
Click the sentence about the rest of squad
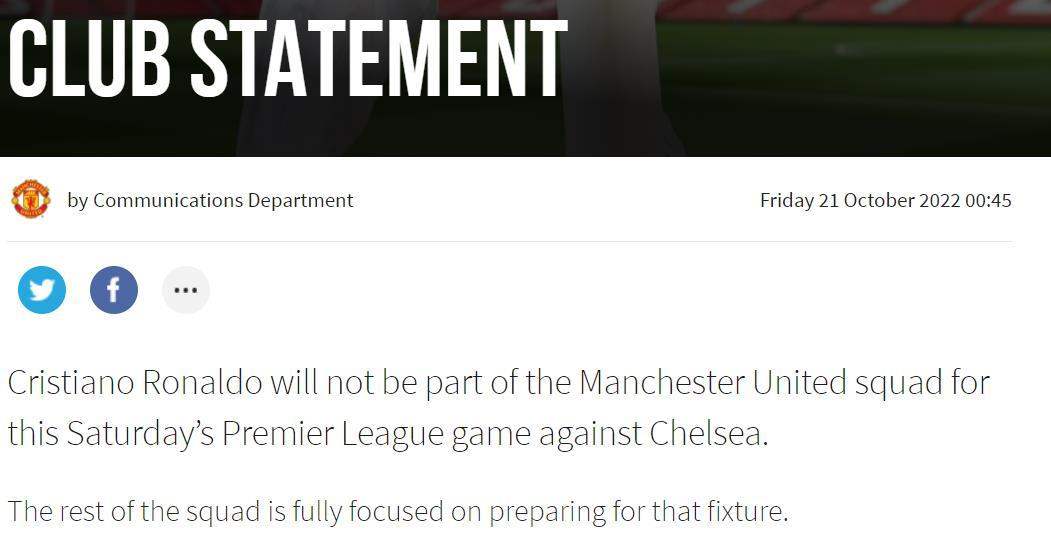point(398,512)
